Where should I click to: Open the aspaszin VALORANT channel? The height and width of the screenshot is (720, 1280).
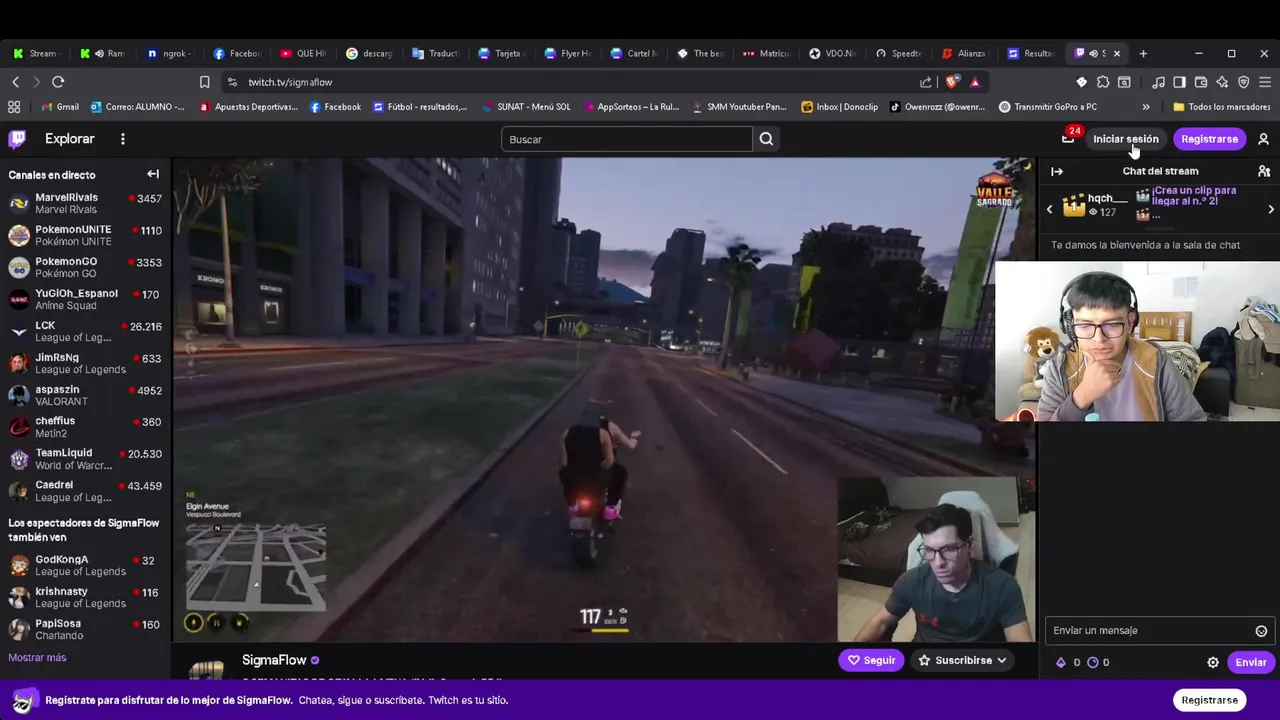pos(85,396)
